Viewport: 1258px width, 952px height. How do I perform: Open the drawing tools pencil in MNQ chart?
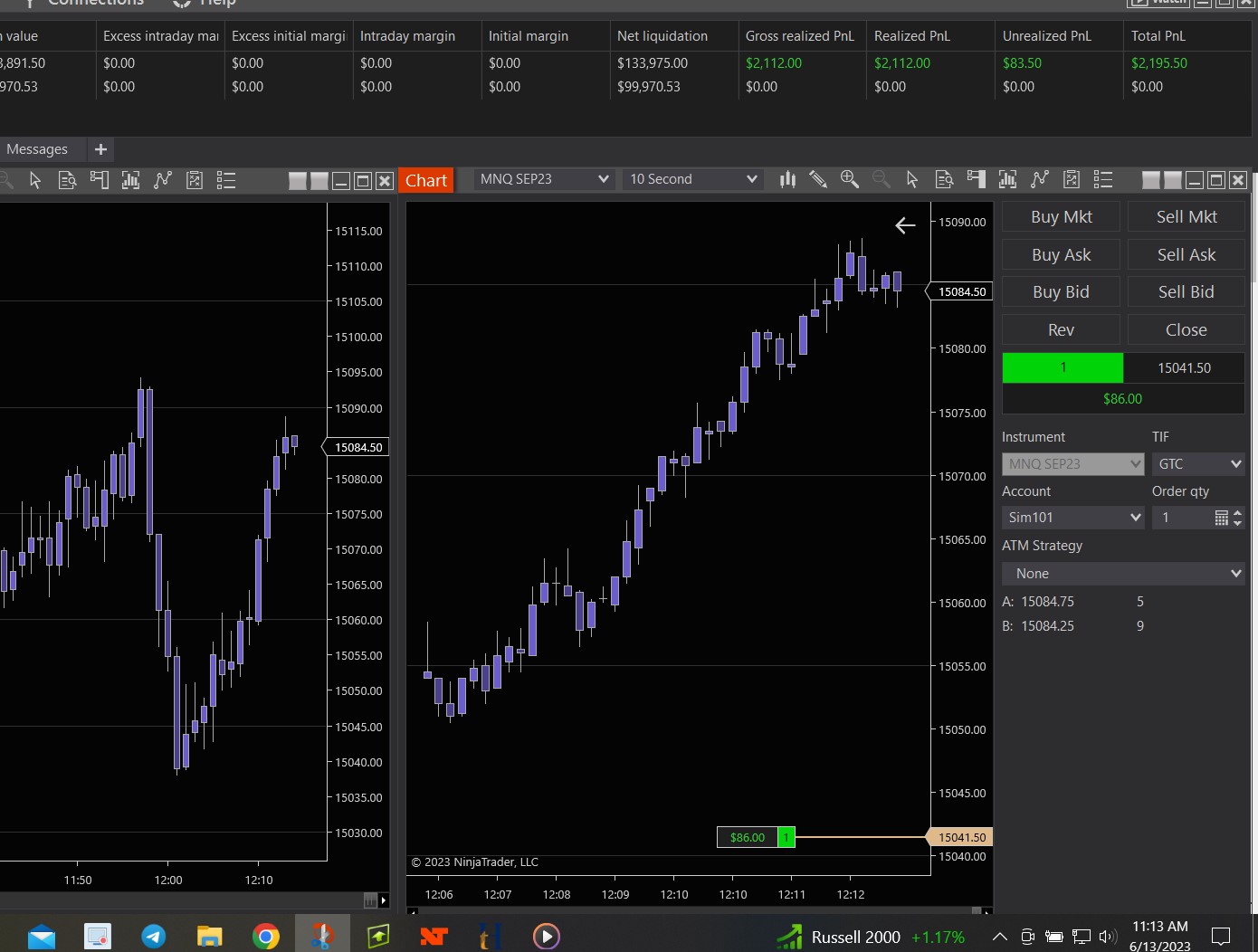pos(818,179)
